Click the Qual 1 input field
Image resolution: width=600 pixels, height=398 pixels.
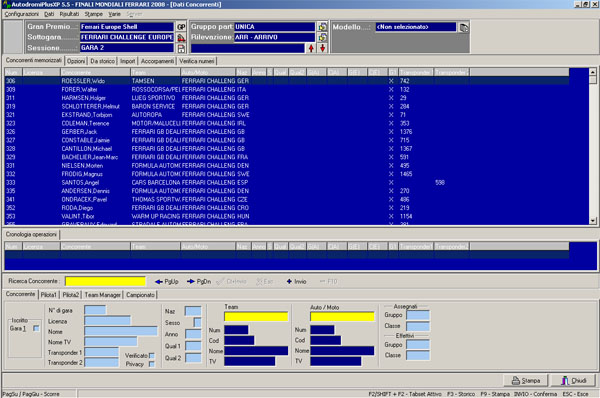[x=193, y=346]
